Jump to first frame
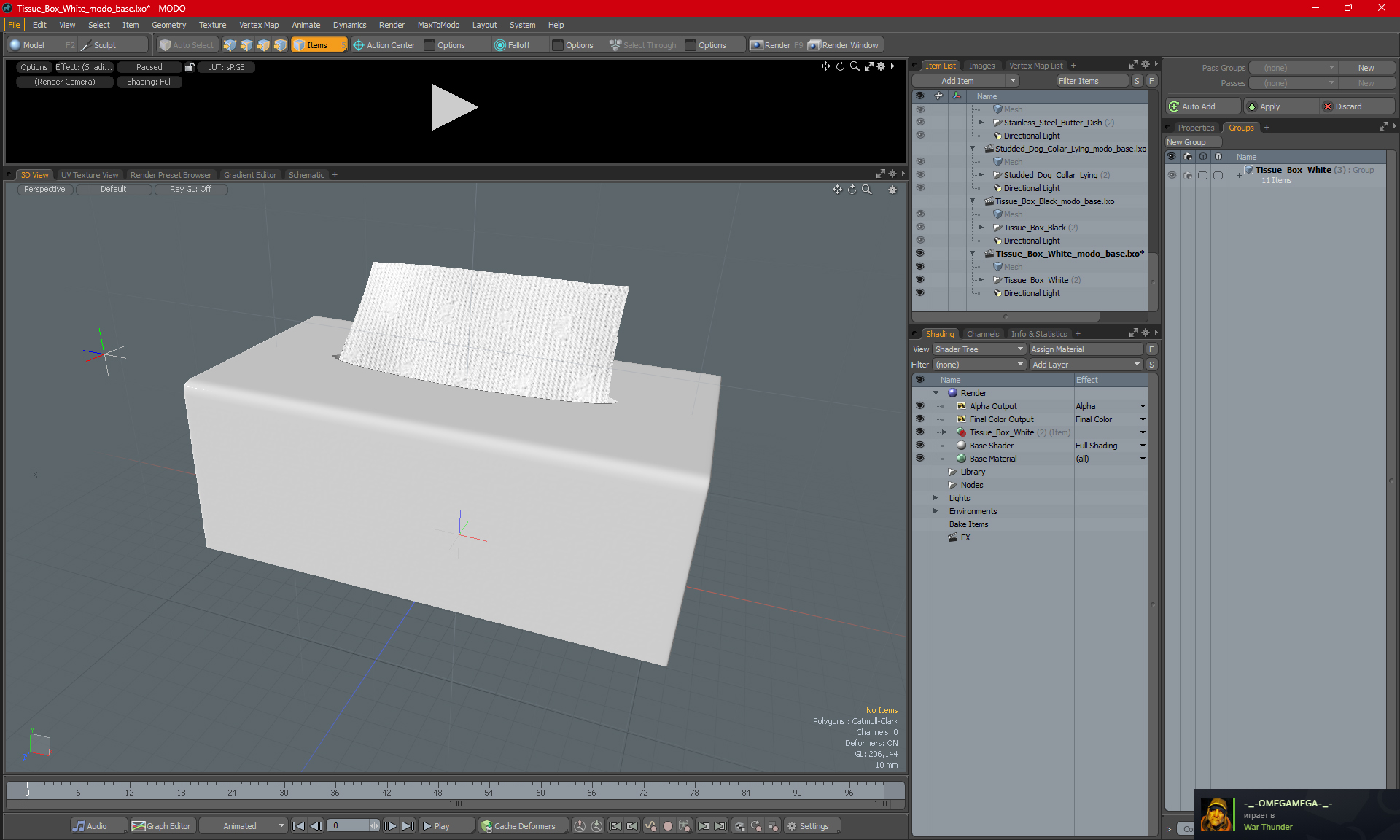Screen dimensions: 1400x840 tap(298, 826)
